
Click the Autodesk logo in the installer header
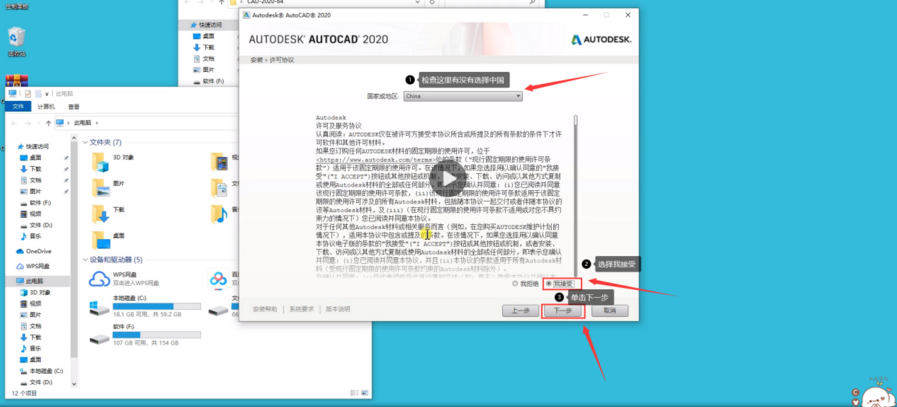point(601,39)
